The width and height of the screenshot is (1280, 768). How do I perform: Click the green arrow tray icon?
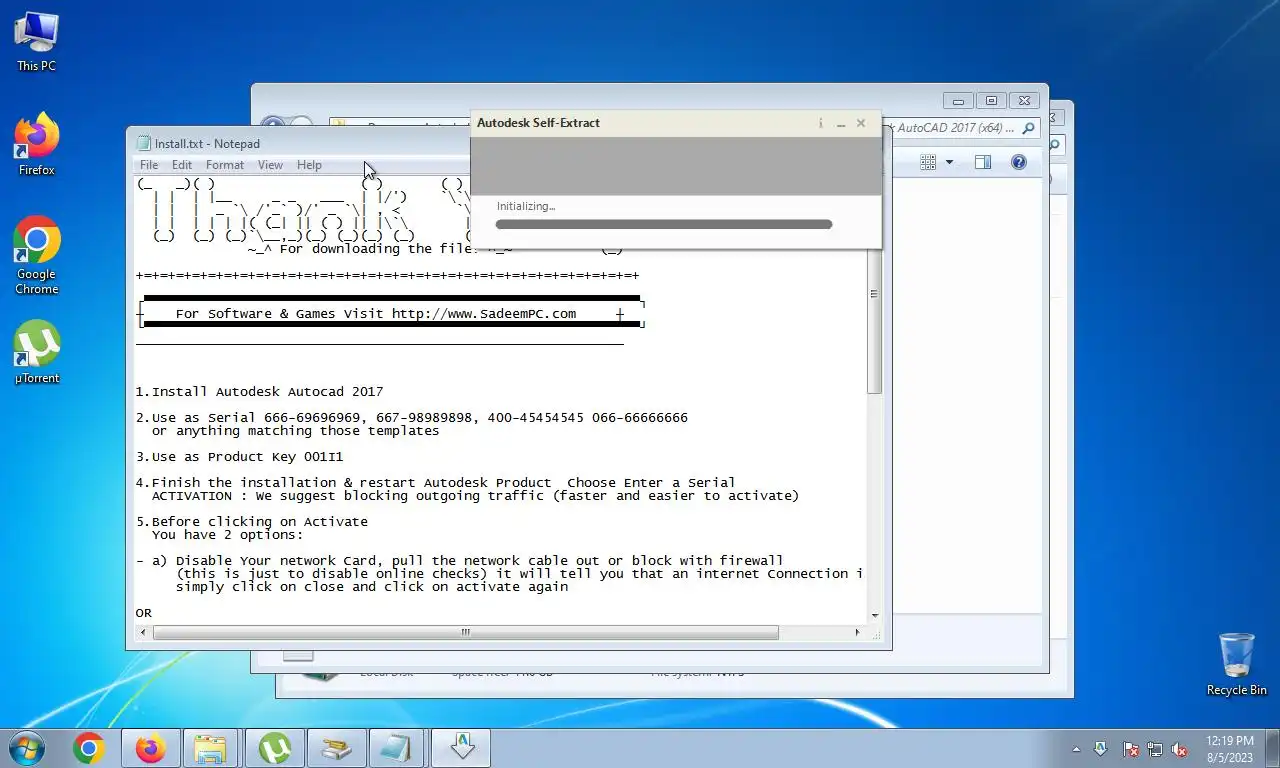tap(1101, 748)
